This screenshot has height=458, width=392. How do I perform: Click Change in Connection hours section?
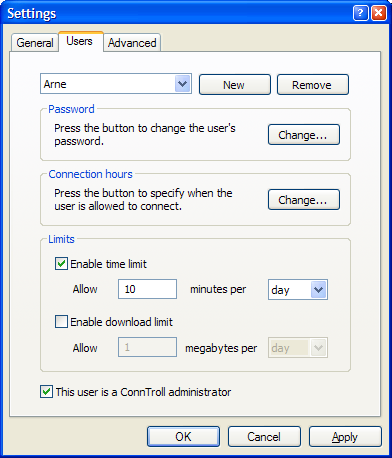point(304,200)
